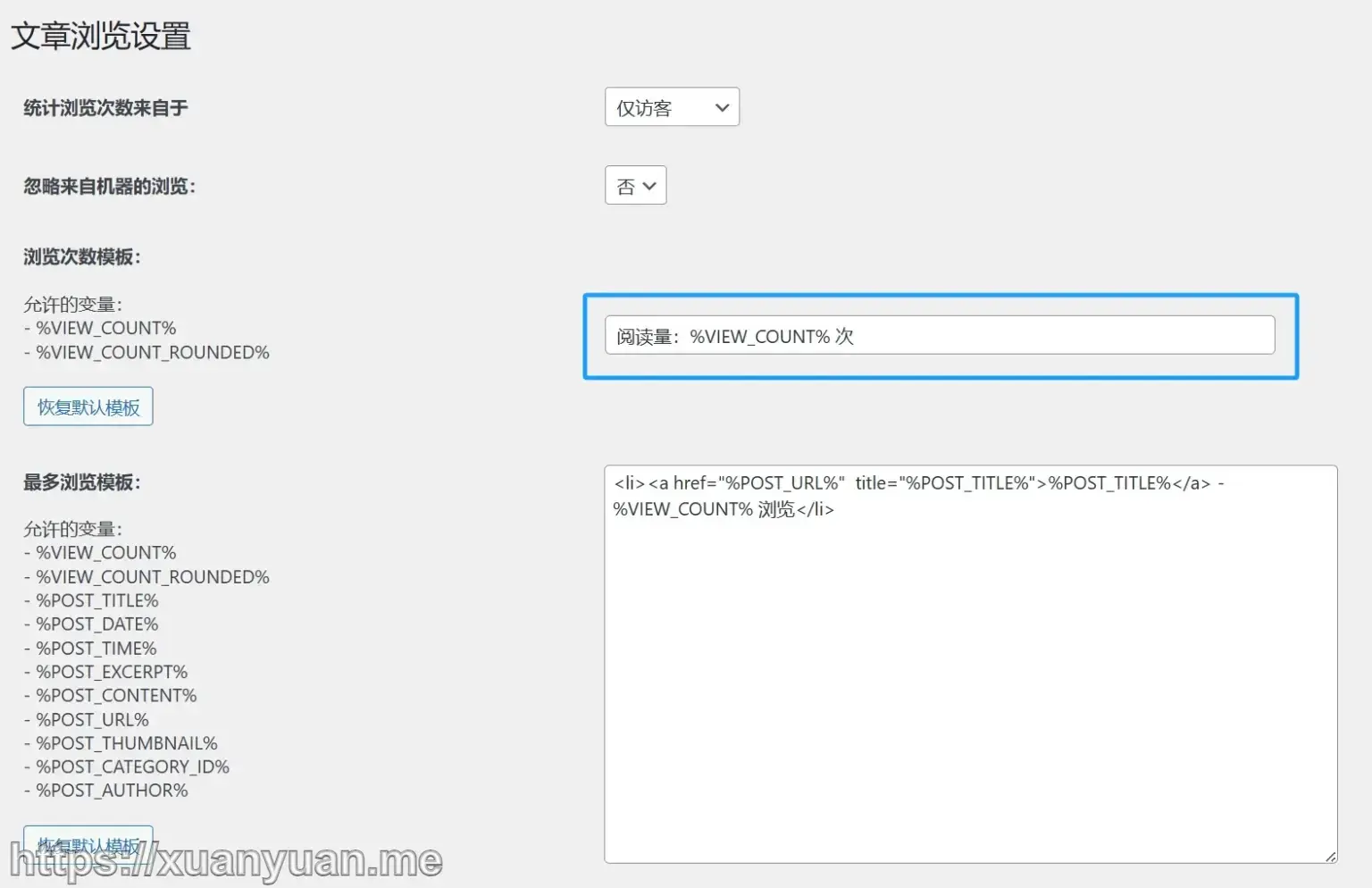Click the 文章浏览设置 page heading
Screen dimensions: 1372x888
(101, 37)
